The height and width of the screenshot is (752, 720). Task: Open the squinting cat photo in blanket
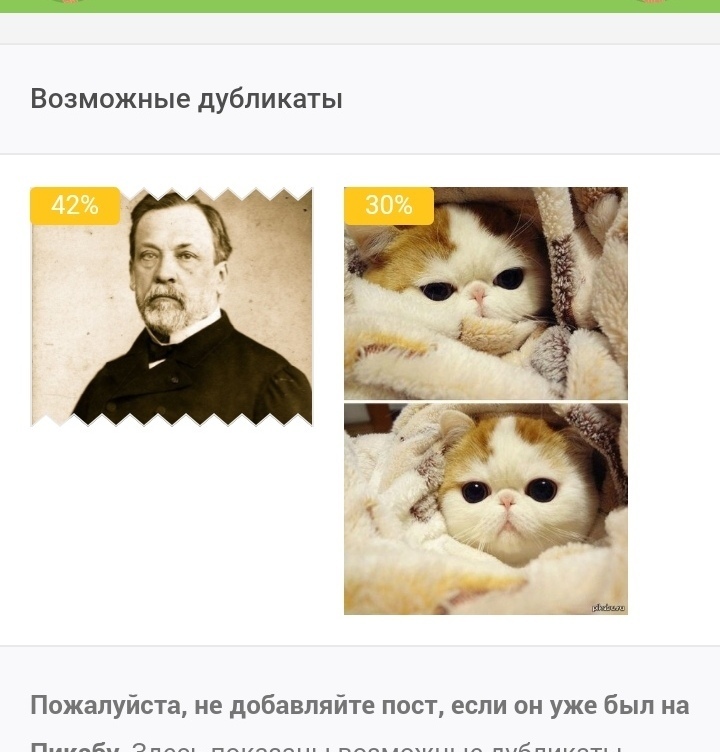pos(486,293)
